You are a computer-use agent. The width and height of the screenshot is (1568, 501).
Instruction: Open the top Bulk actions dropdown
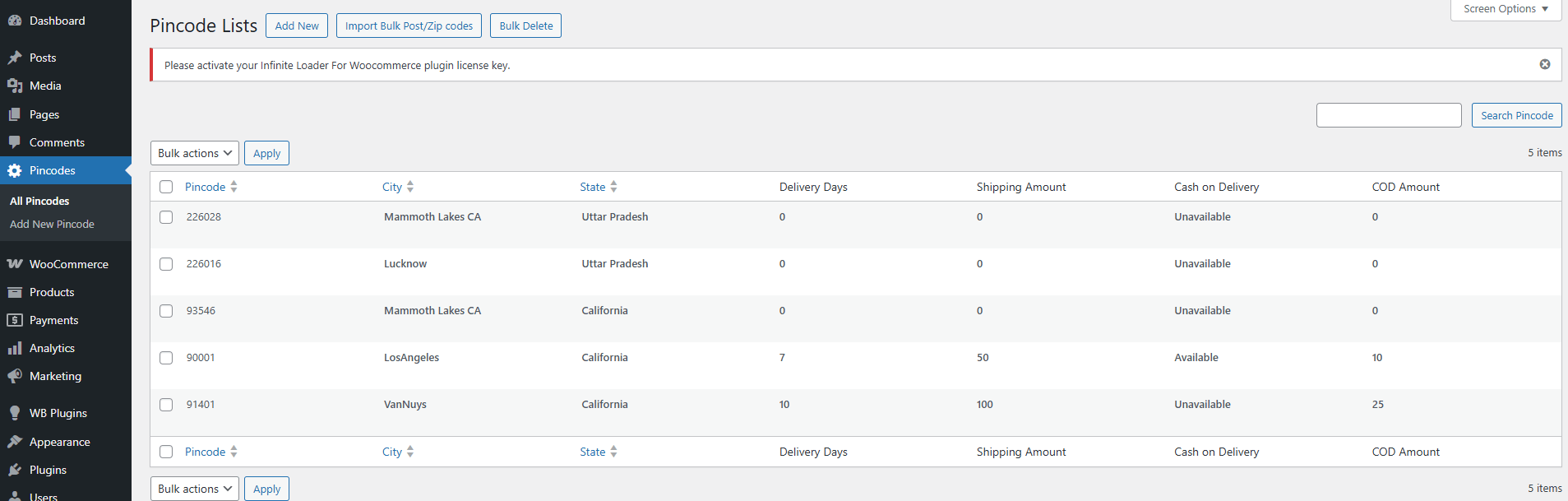tap(195, 153)
